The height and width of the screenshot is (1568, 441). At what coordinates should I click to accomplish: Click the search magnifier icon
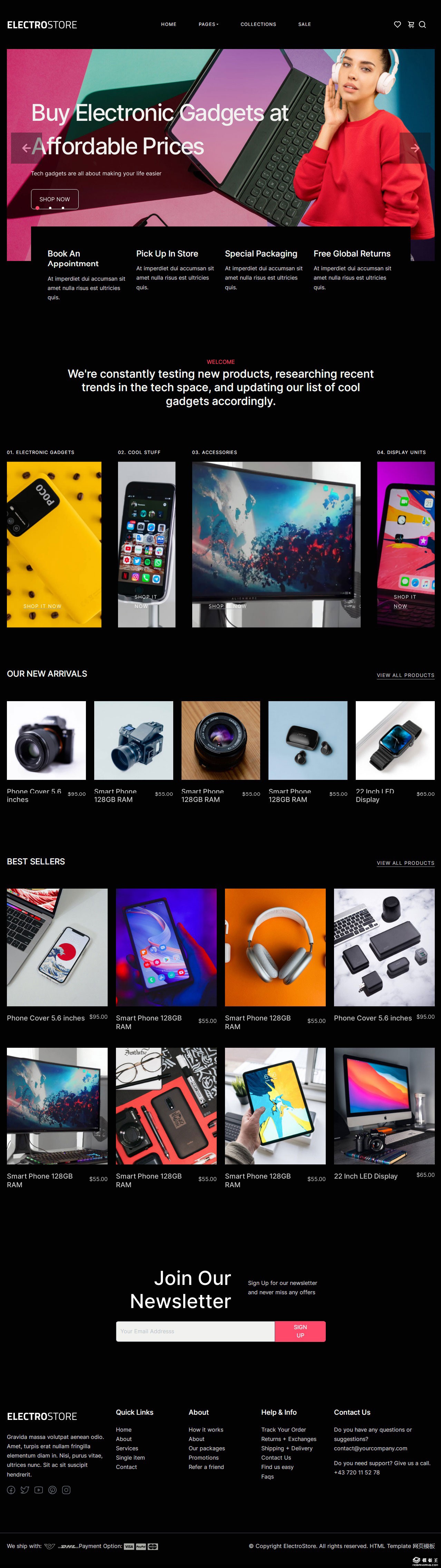click(x=422, y=25)
